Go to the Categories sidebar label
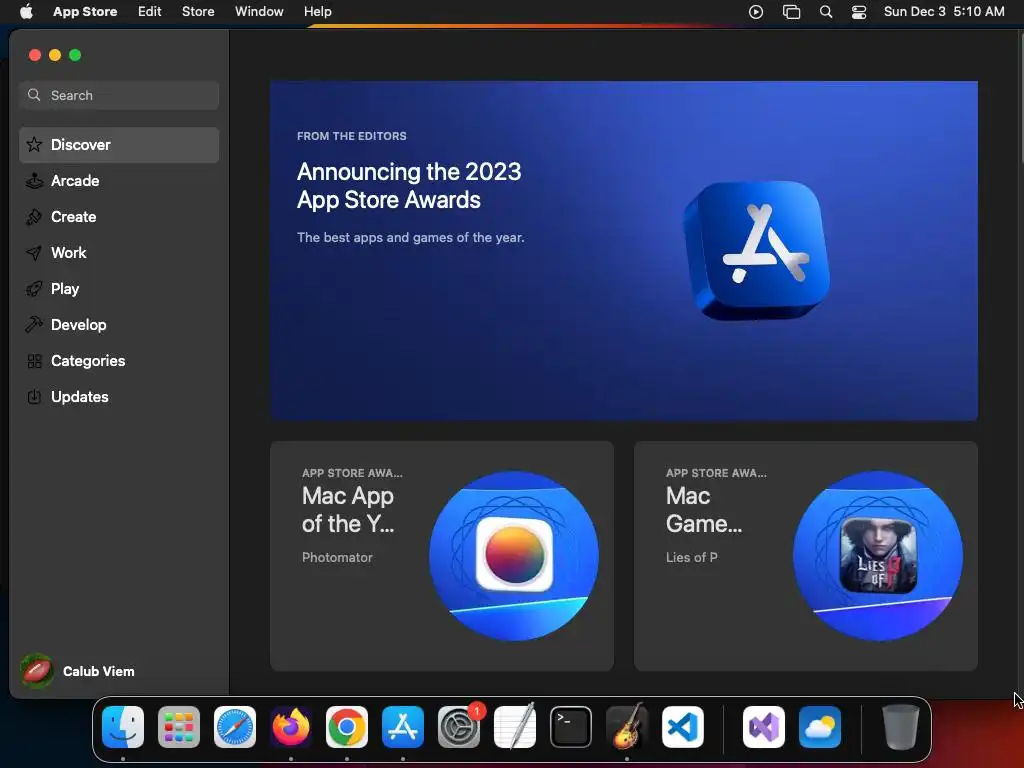The image size is (1024, 768). [x=88, y=360]
